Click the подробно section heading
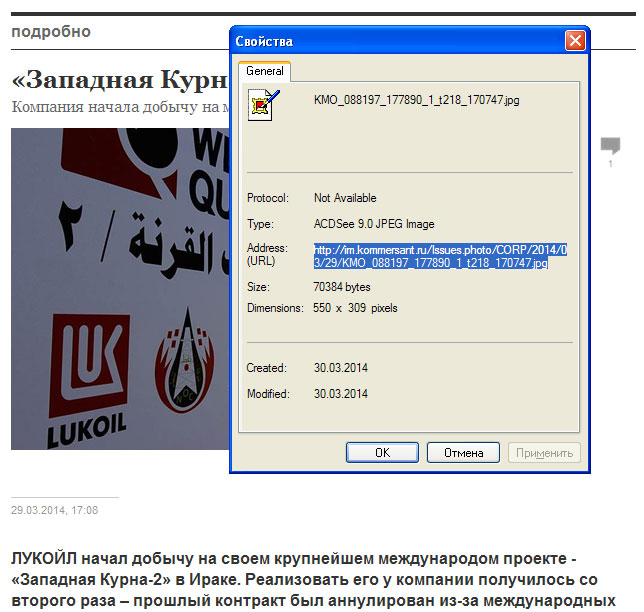 (x=51, y=32)
